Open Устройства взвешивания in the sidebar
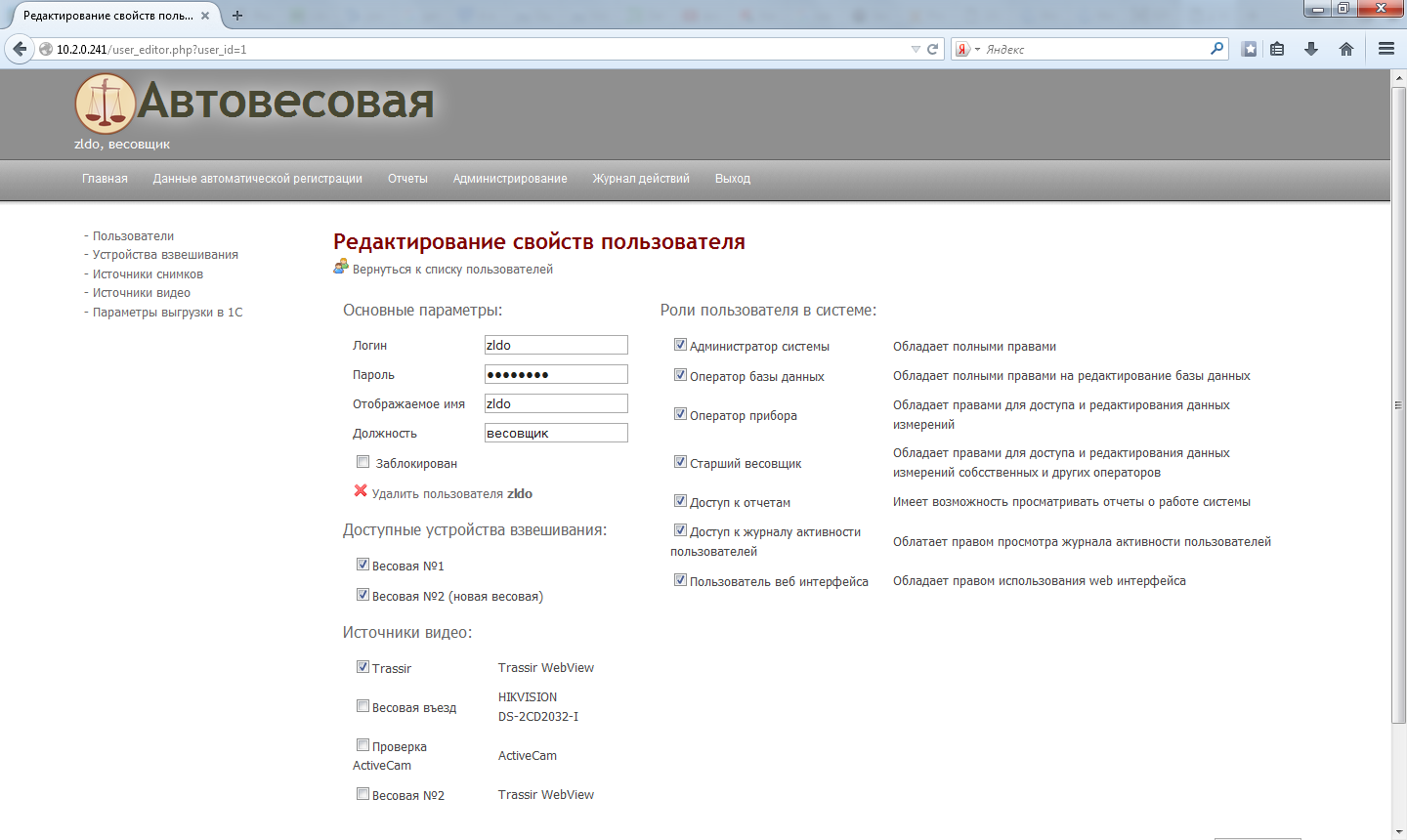The height and width of the screenshot is (840, 1407). tap(165, 255)
